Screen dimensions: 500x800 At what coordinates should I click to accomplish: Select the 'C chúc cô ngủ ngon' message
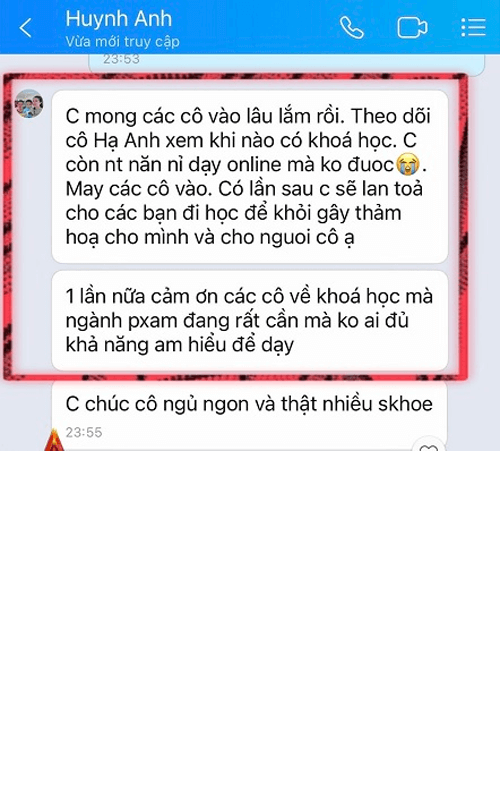coord(249,416)
